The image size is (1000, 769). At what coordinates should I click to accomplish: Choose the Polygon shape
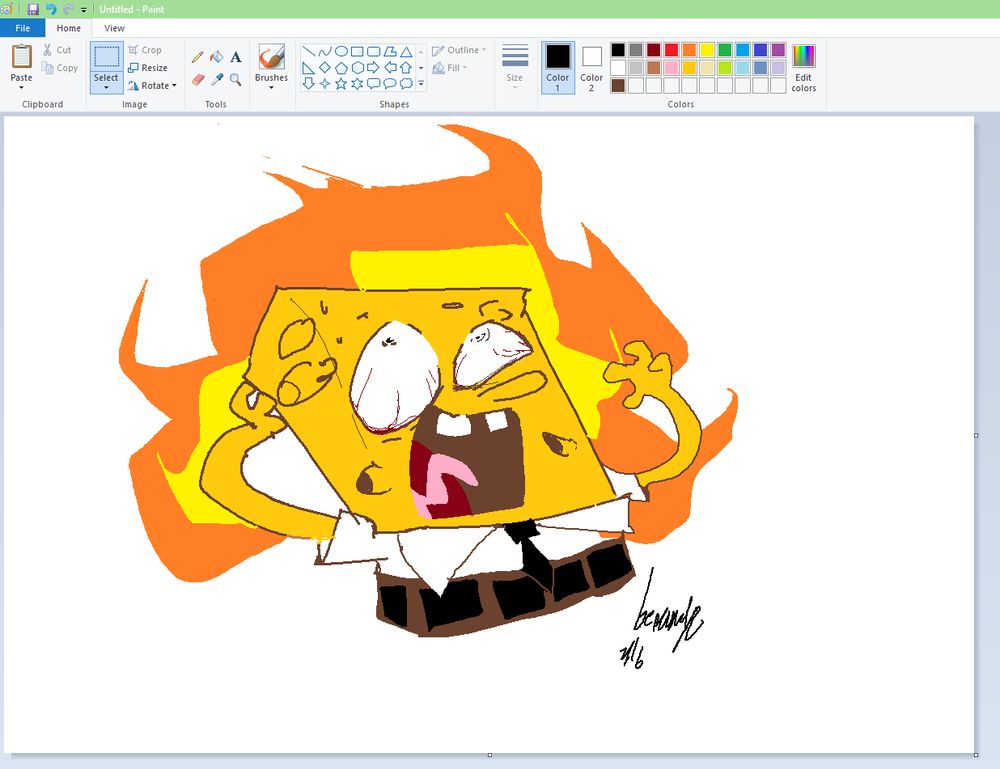[x=390, y=51]
